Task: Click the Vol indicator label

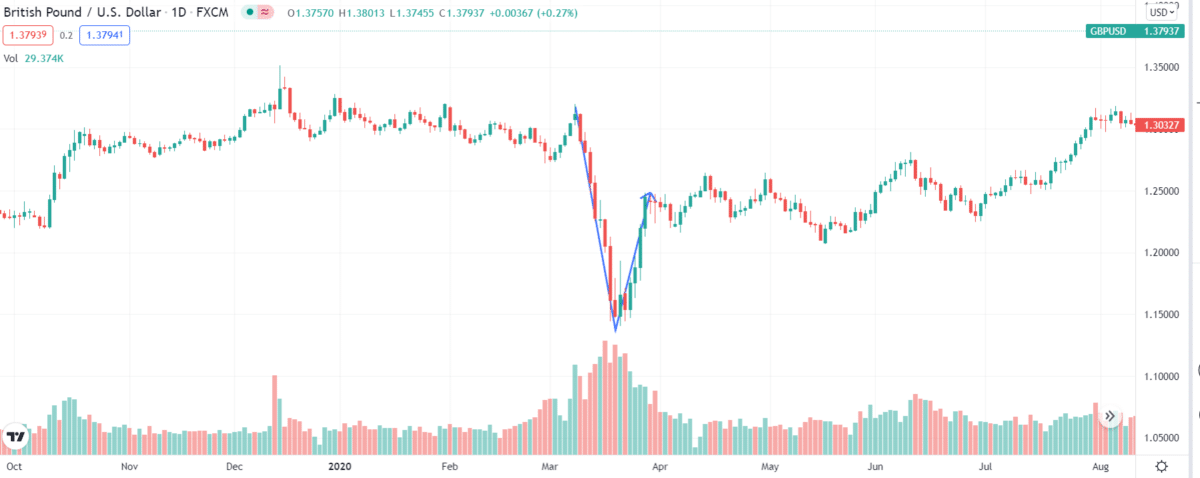Action: pyautogui.click(x=12, y=59)
